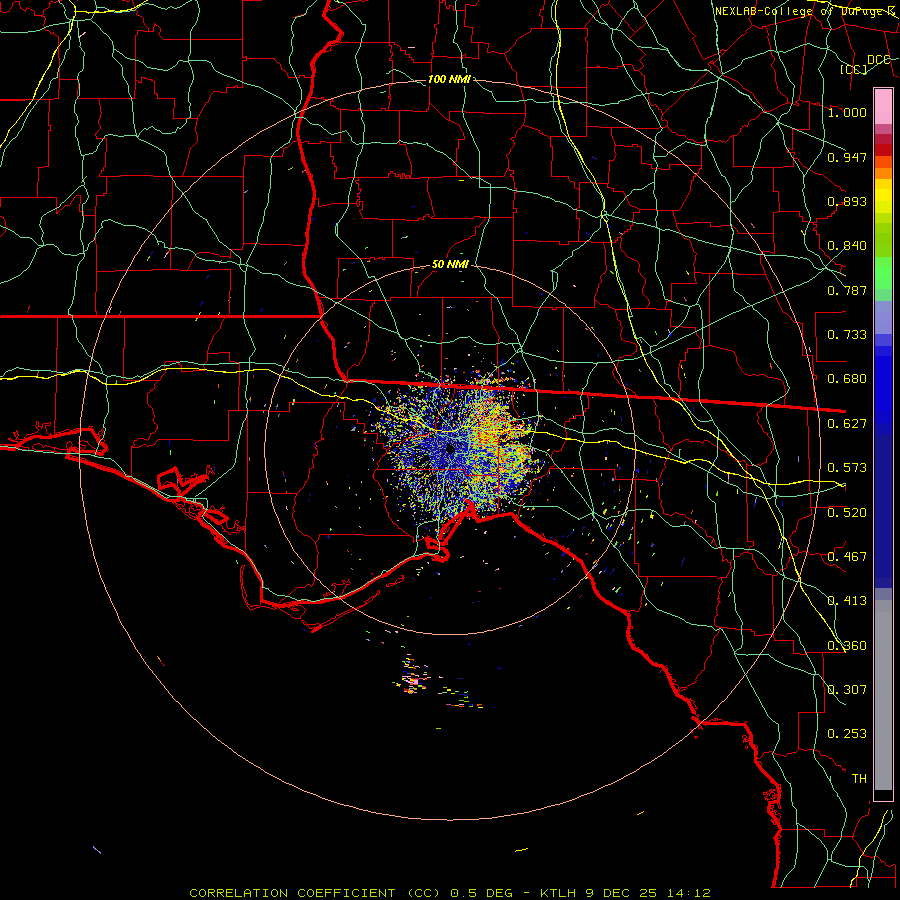This screenshot has width=900, height=900.
Task: Click the "0.5 DEG" elevation text
Action: [x=481, y=893]
